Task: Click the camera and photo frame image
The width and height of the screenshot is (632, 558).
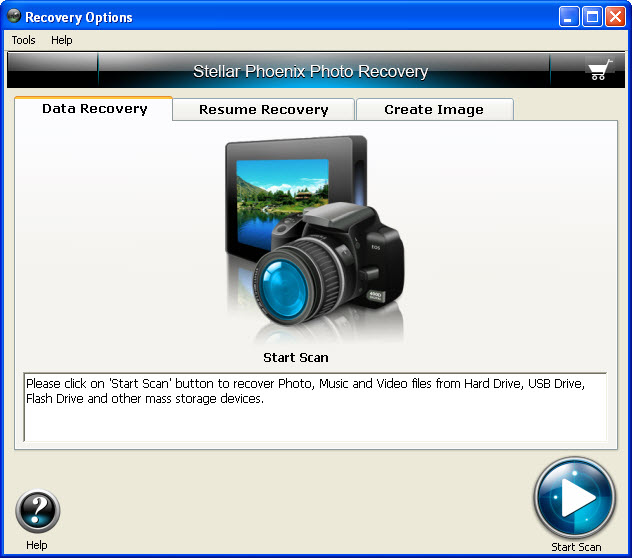Action: point(314,239)
